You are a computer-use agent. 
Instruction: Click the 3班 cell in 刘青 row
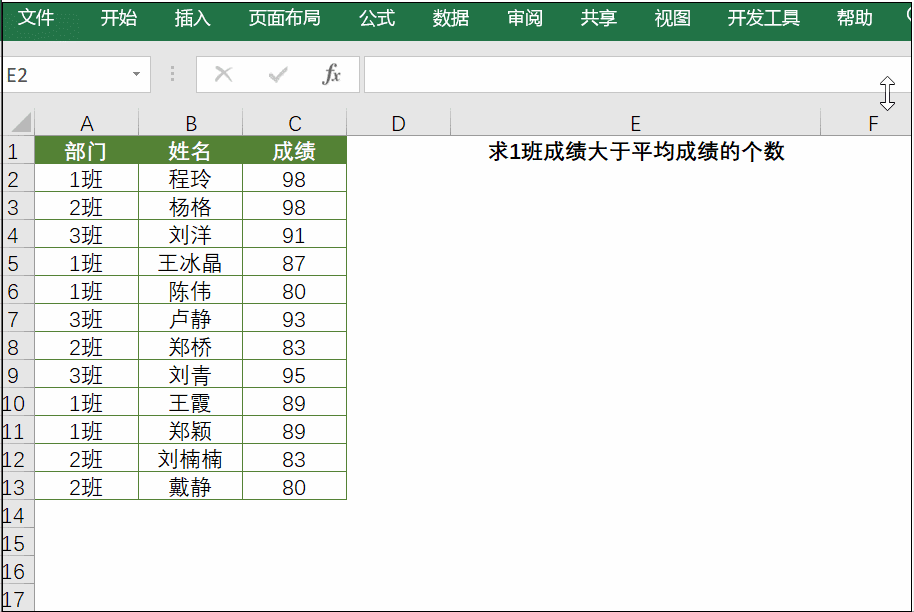[x=86, y=375]
